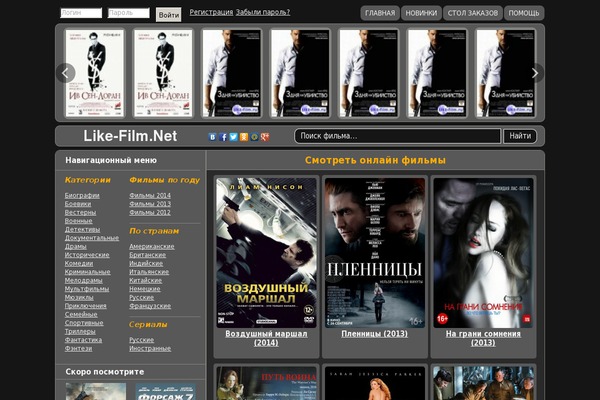Image resolution: width=600 pixels, height=400 pixels.
Task: Show next posters with the carousel right arrow
Action: [535, 73]
